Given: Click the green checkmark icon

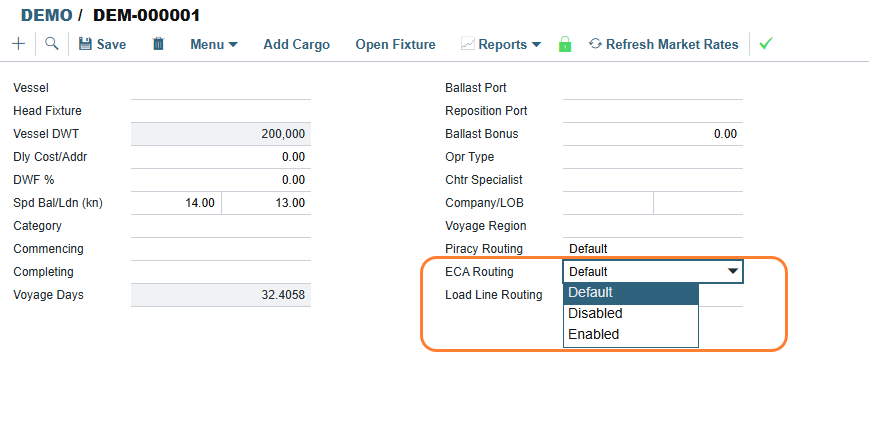Looking at the screenshot, I should tap(766, 44).
